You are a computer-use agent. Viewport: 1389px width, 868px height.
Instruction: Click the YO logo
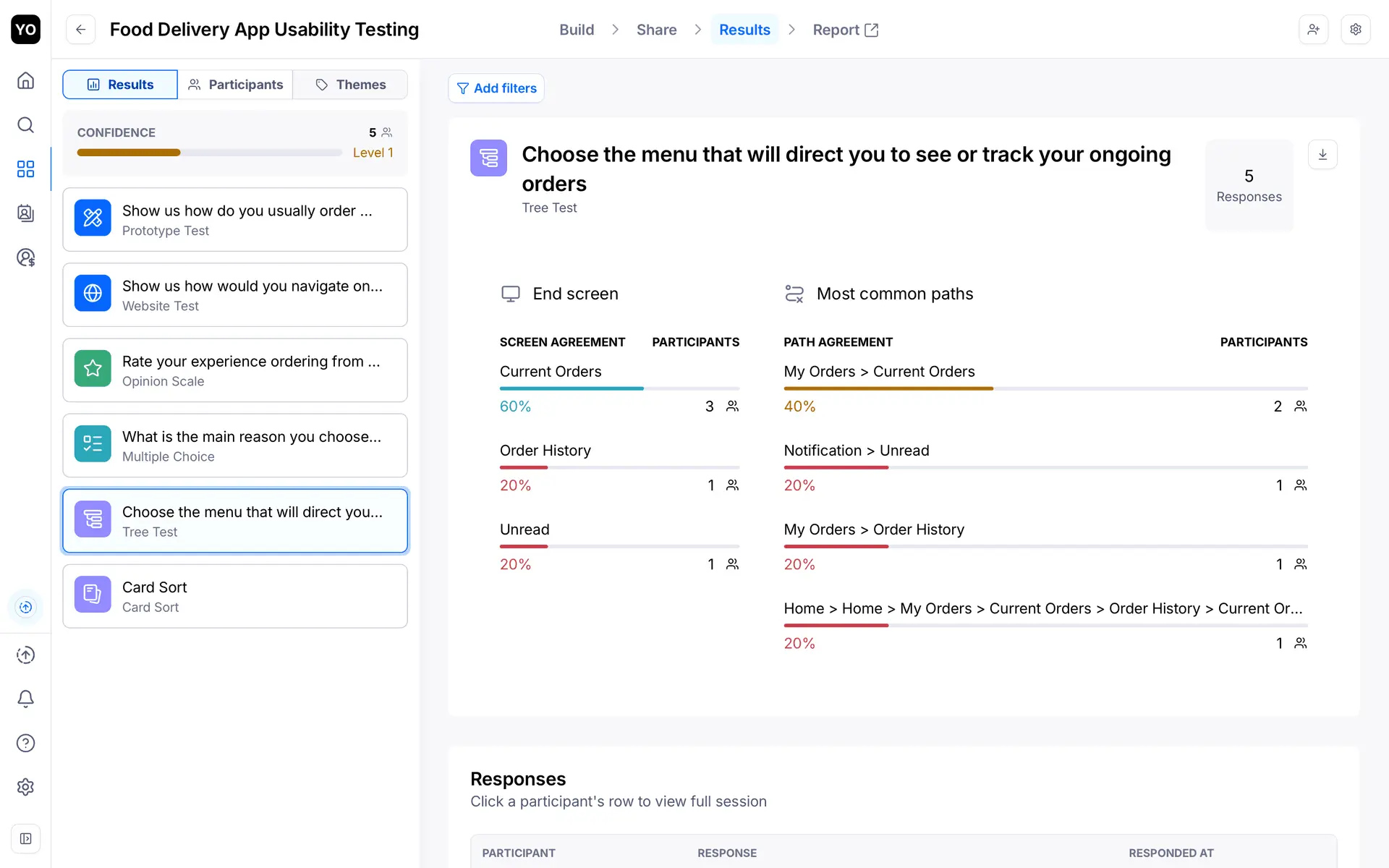point(25,30)
